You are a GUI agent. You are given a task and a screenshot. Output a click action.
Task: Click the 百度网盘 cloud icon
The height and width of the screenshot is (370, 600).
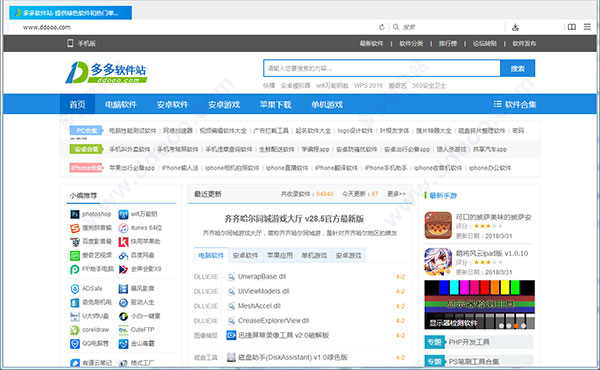coord(123,256)
